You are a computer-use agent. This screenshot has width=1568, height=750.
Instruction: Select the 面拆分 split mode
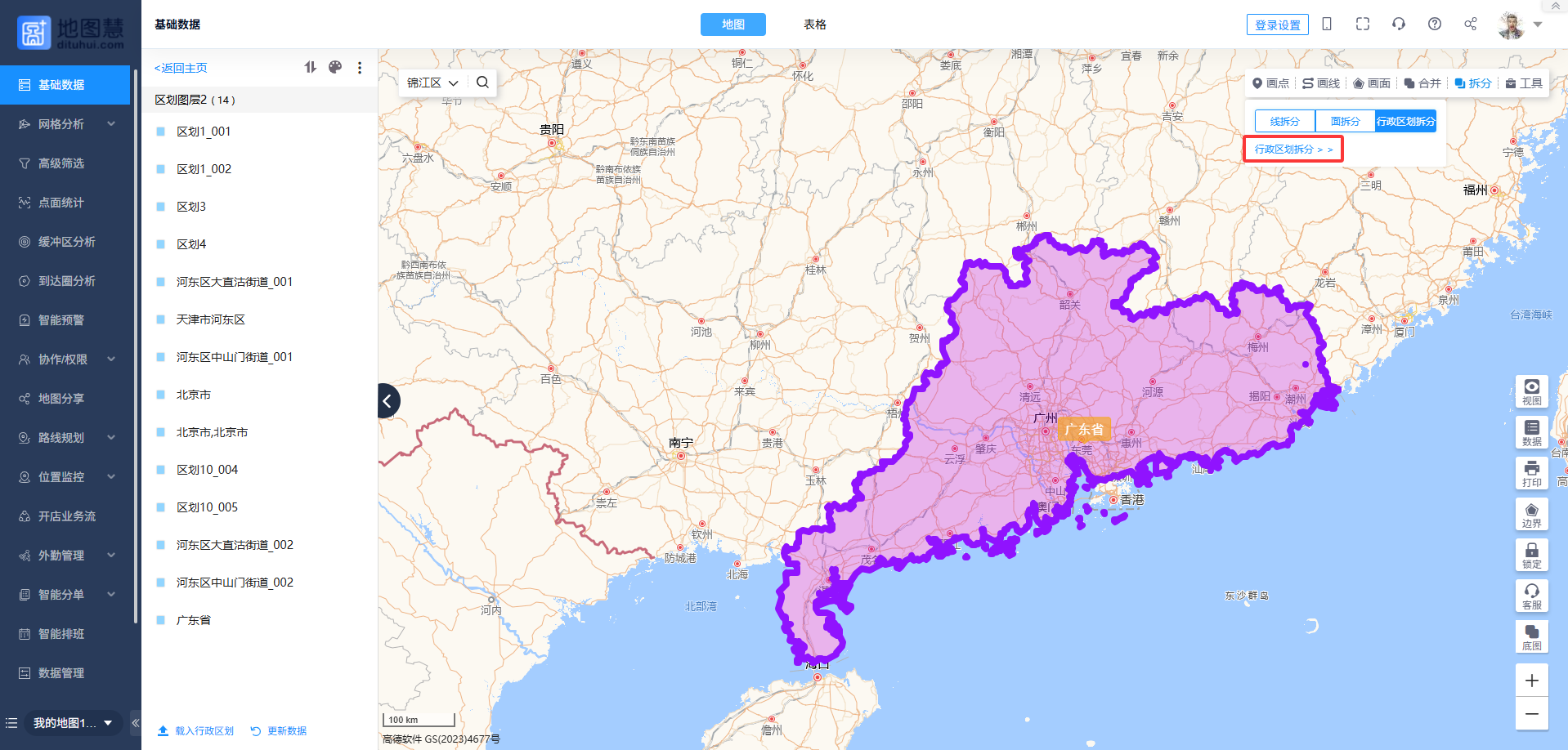[x=1345, y=121]
